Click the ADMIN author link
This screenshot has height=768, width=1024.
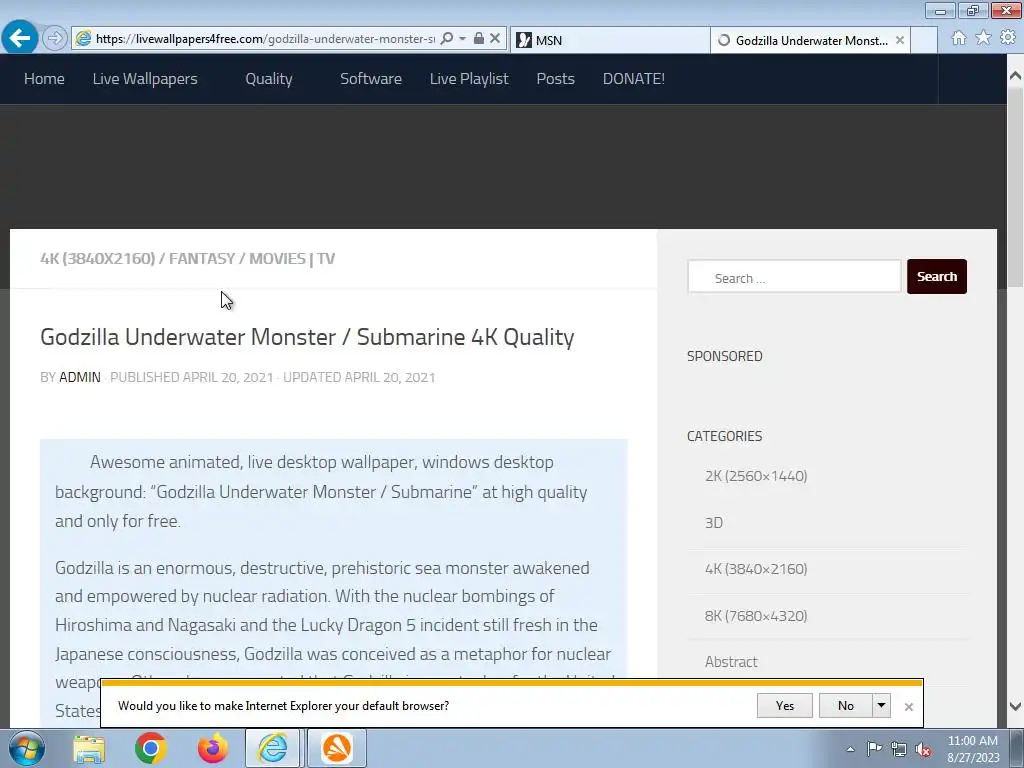coord(80,377)
